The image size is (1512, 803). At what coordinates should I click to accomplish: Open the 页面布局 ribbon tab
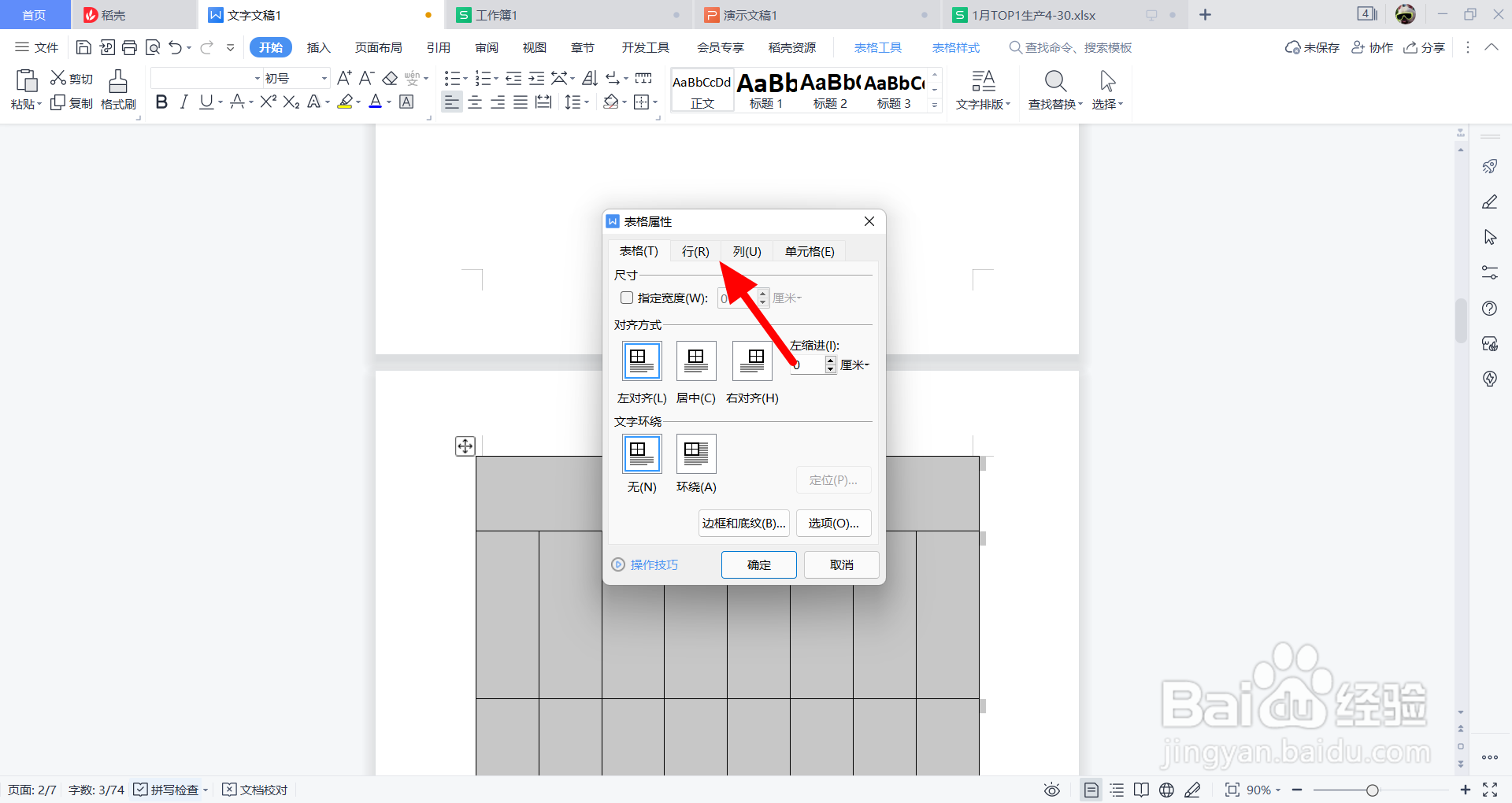pos(378,48)
